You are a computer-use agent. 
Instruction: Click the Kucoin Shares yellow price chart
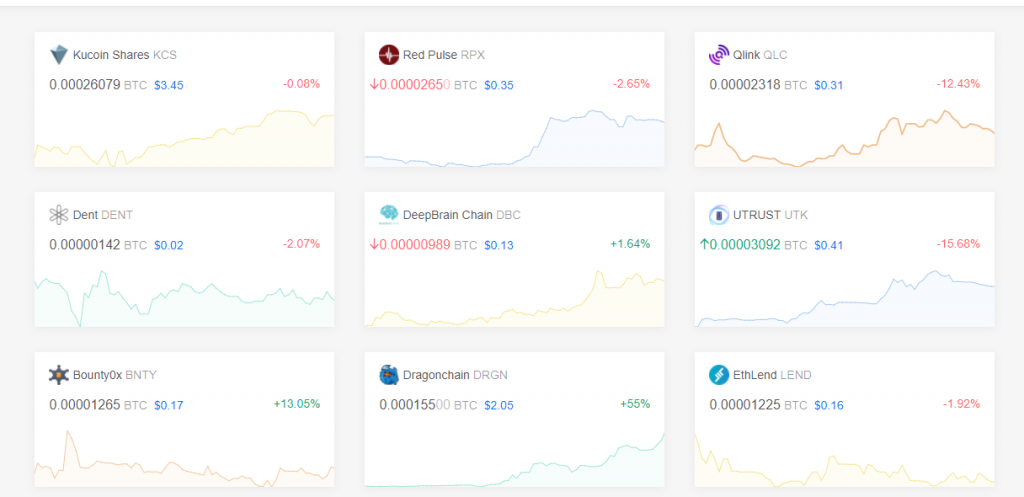click(x=184, y=138)
